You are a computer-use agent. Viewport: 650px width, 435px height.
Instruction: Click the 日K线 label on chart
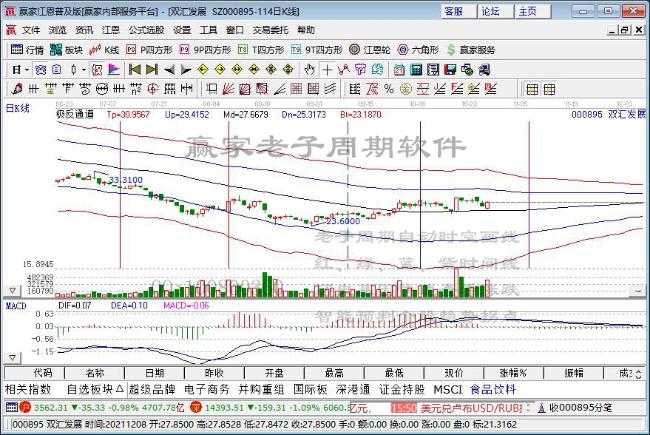coord(18,108)
